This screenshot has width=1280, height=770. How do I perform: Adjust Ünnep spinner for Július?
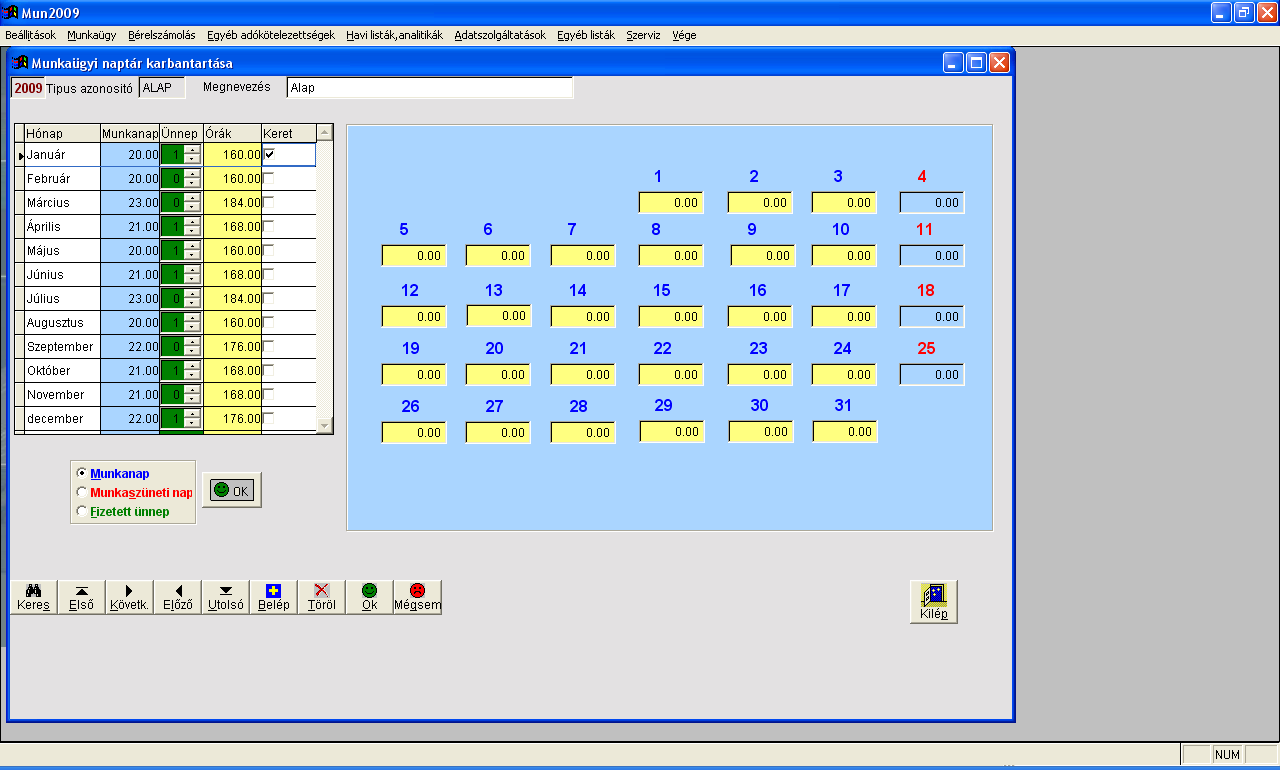(x=192, y=299)
